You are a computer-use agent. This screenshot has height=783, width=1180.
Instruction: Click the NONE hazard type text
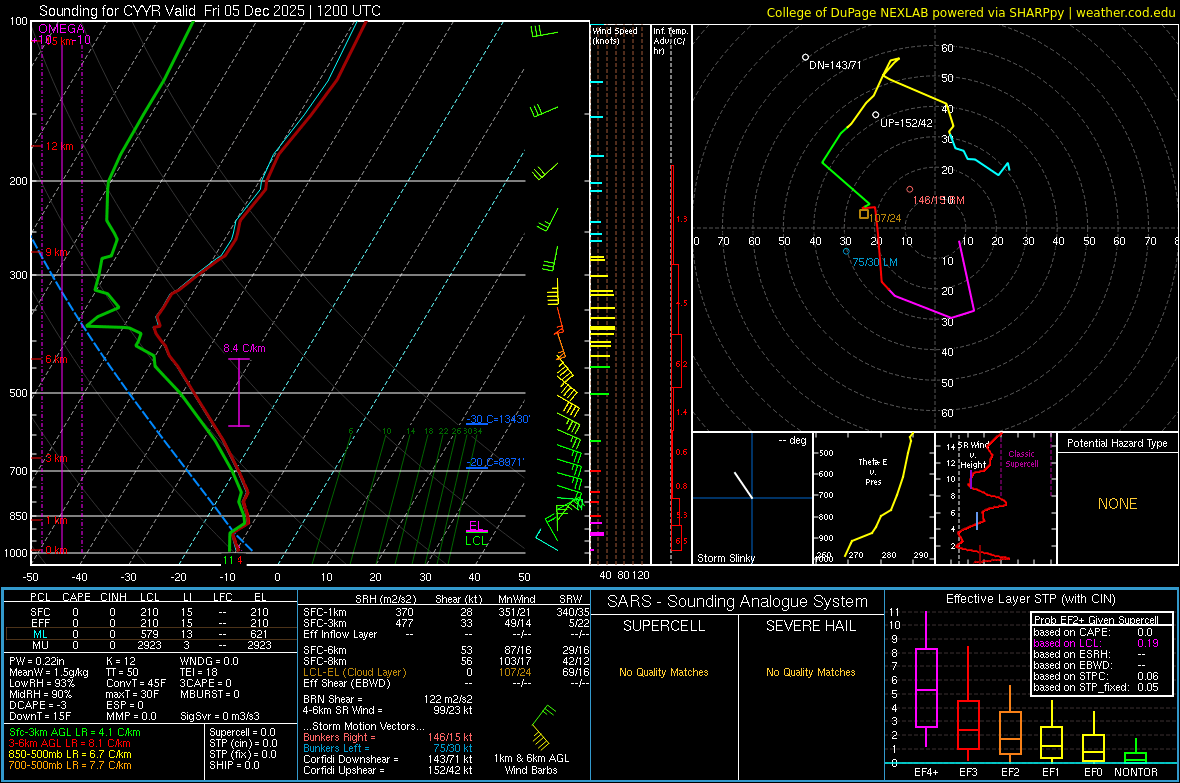click(x=1117, y=504)
